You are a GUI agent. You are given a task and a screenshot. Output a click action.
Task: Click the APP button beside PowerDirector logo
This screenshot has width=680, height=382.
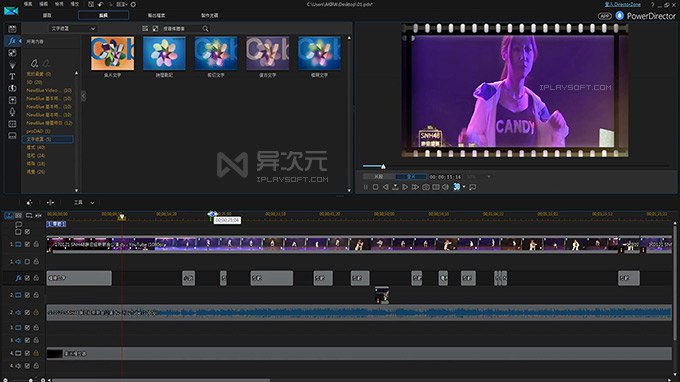605,16
